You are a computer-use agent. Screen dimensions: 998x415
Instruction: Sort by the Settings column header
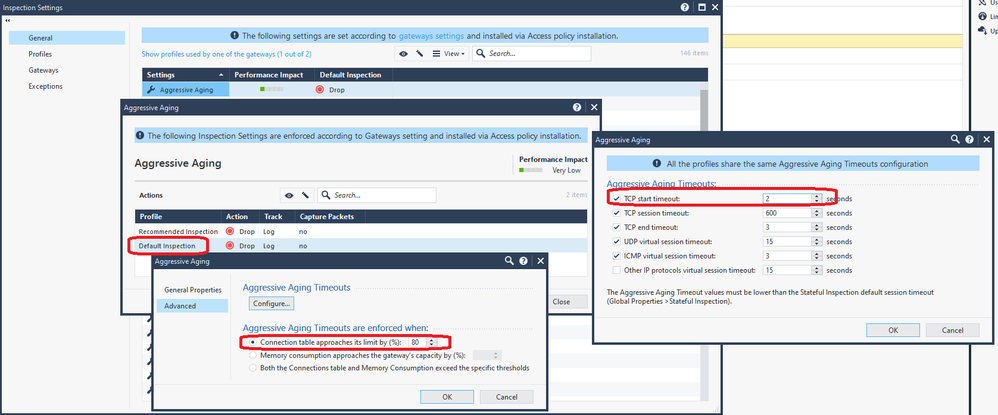pyautogui.click(x=185, y=75)
